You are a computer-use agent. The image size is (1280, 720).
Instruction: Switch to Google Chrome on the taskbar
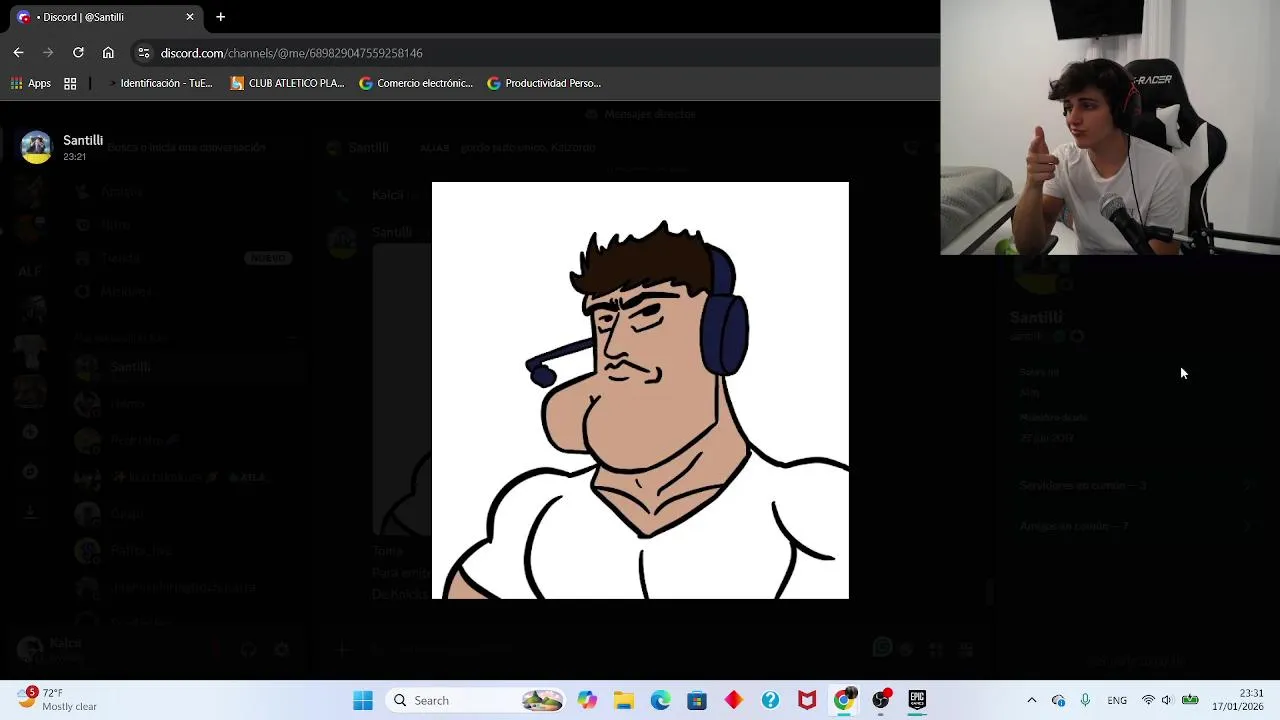[x=844, y=700]
